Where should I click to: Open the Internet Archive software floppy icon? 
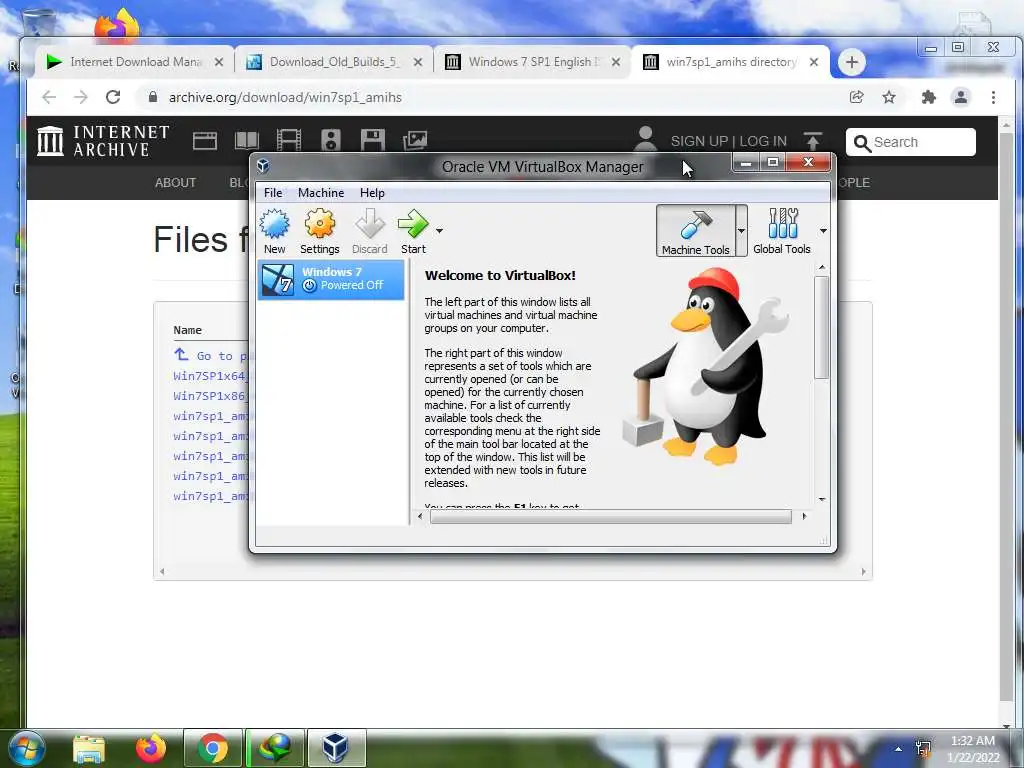coord(372,140)
